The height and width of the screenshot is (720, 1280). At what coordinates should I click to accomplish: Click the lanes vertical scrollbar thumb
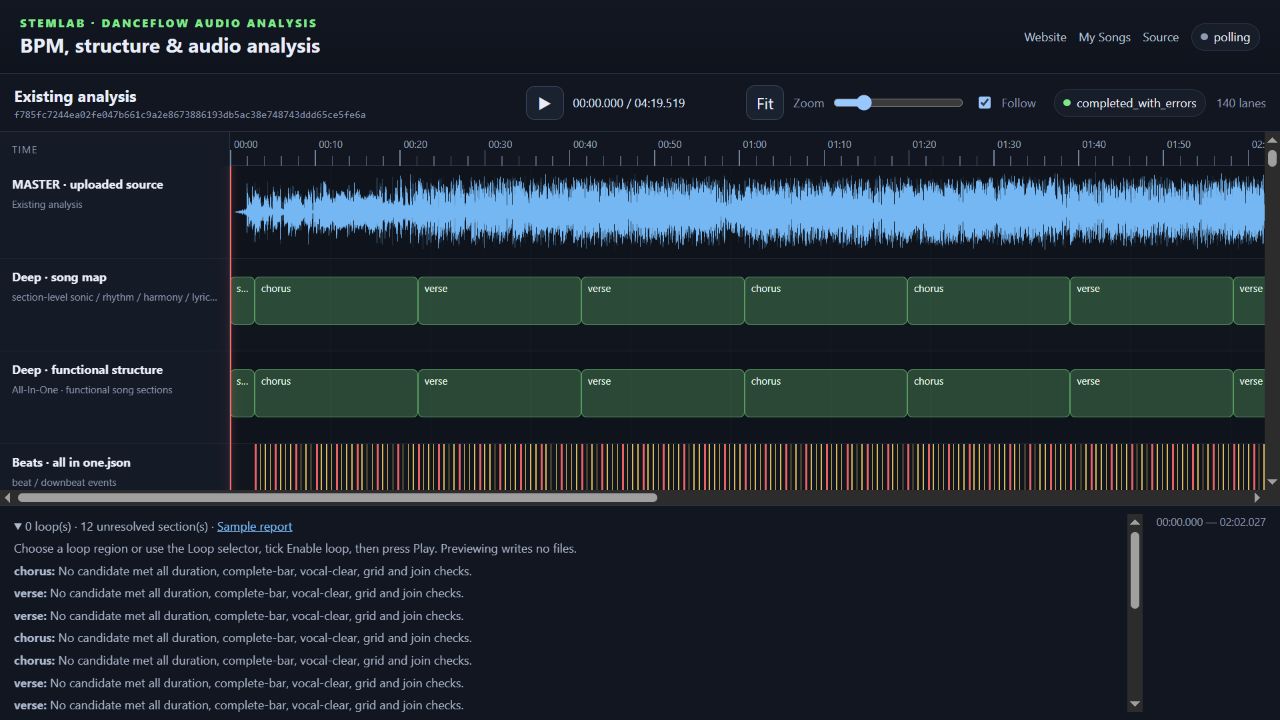[1272, 158]
